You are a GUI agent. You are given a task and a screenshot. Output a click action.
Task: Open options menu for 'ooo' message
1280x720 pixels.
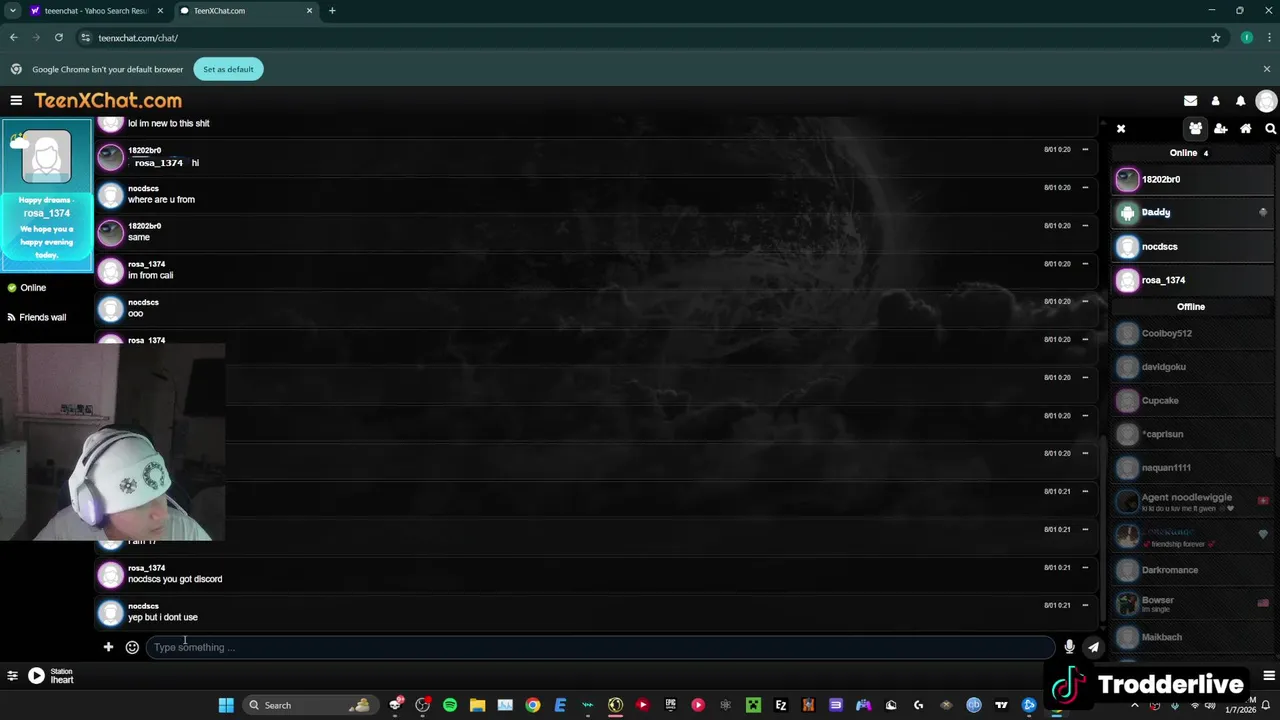[x=1085, y=302]
